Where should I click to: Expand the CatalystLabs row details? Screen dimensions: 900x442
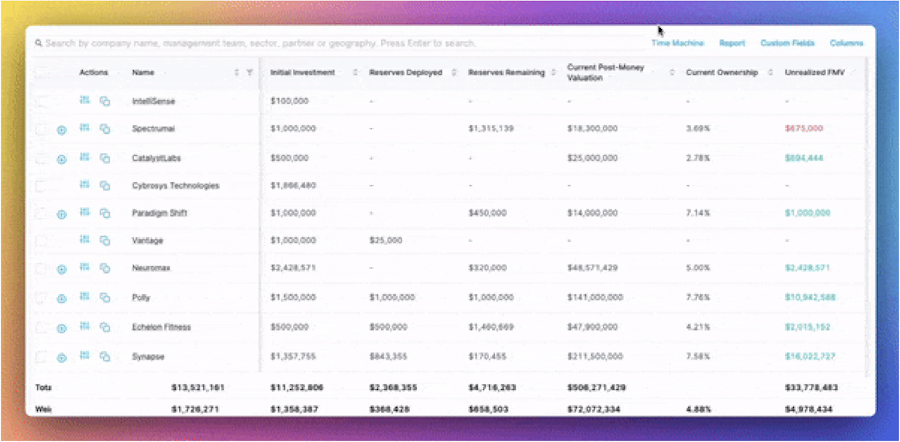(62, 159)
